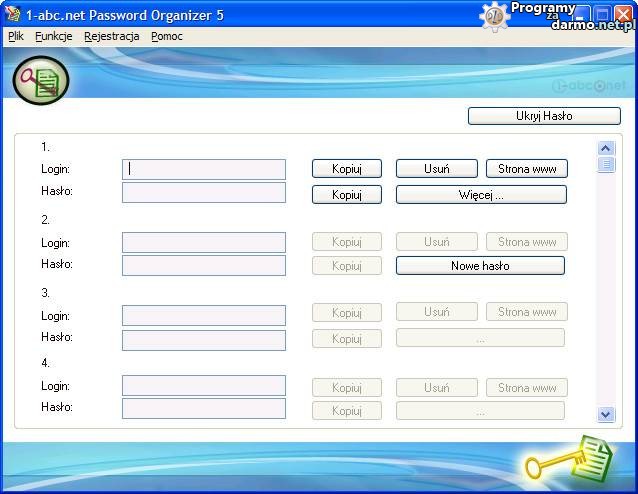The image size is (638, 494).
Task: Click the Login field of entry 2
Action: (x=204, y=242)
